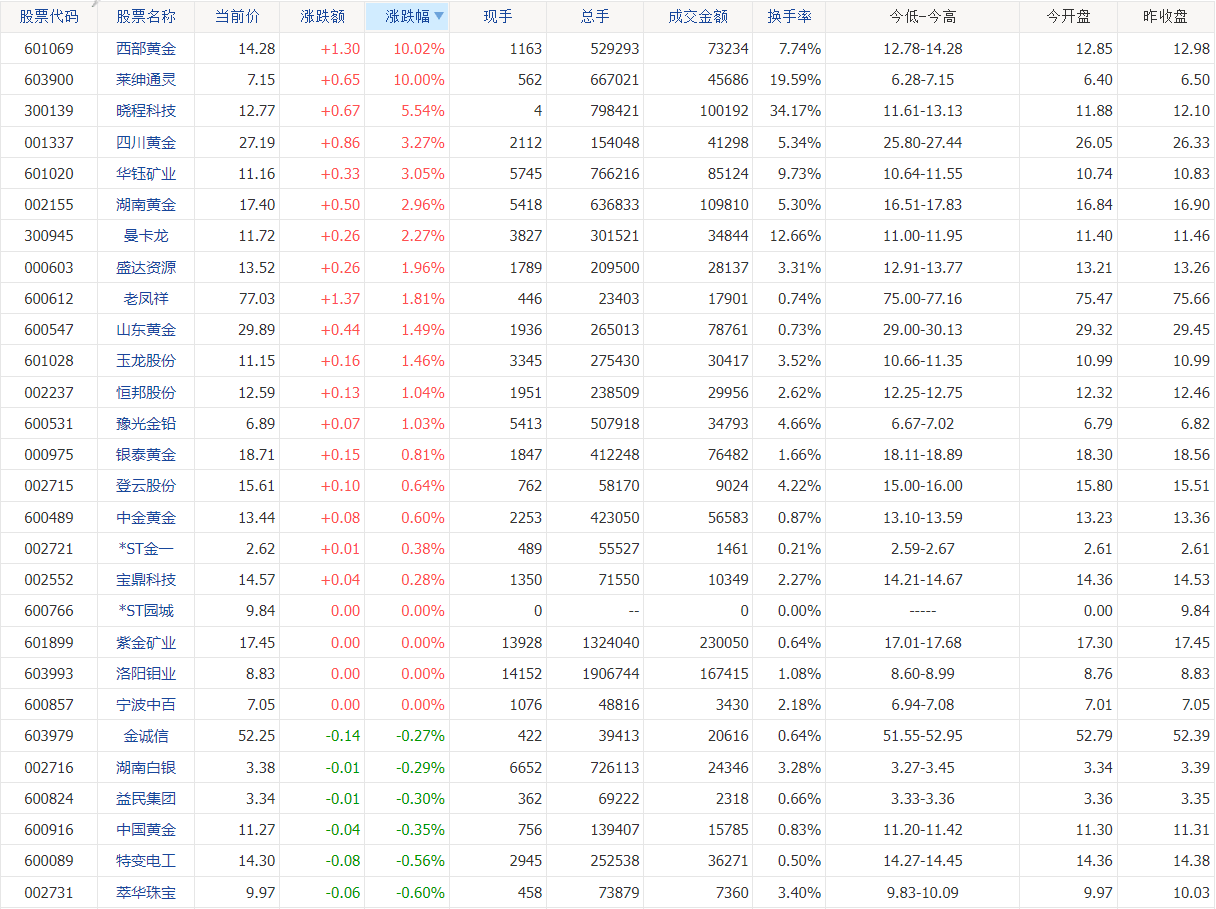Click the 当前价 column header
1216x909 pixels.
(237, 17)
